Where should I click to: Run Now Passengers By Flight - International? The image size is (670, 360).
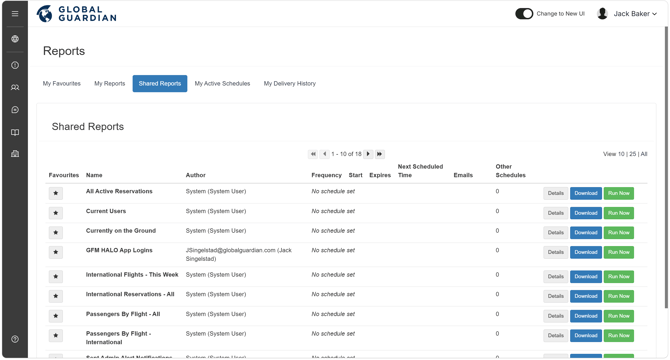tap(619, 336)
